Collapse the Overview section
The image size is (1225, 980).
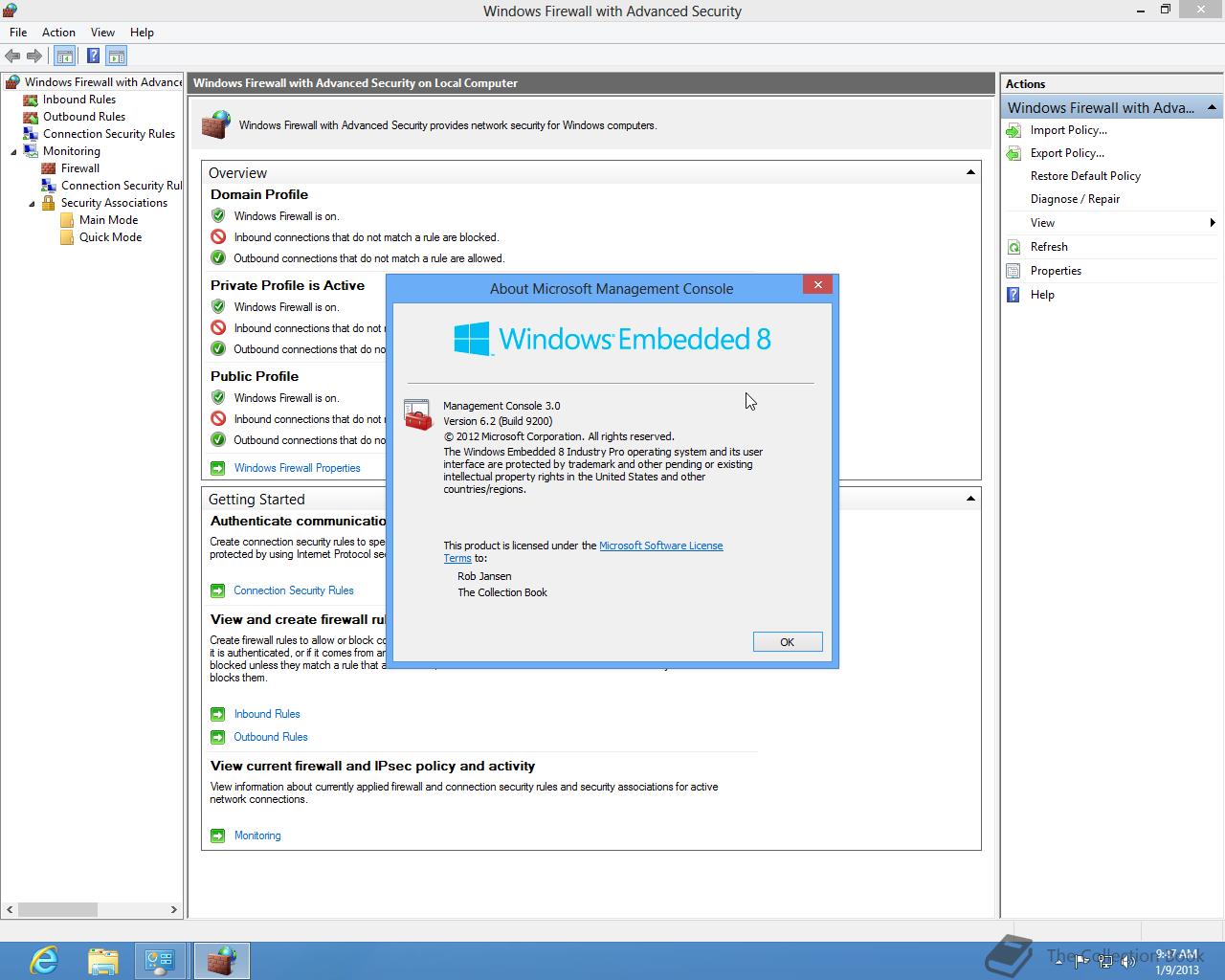coord(970,172)
